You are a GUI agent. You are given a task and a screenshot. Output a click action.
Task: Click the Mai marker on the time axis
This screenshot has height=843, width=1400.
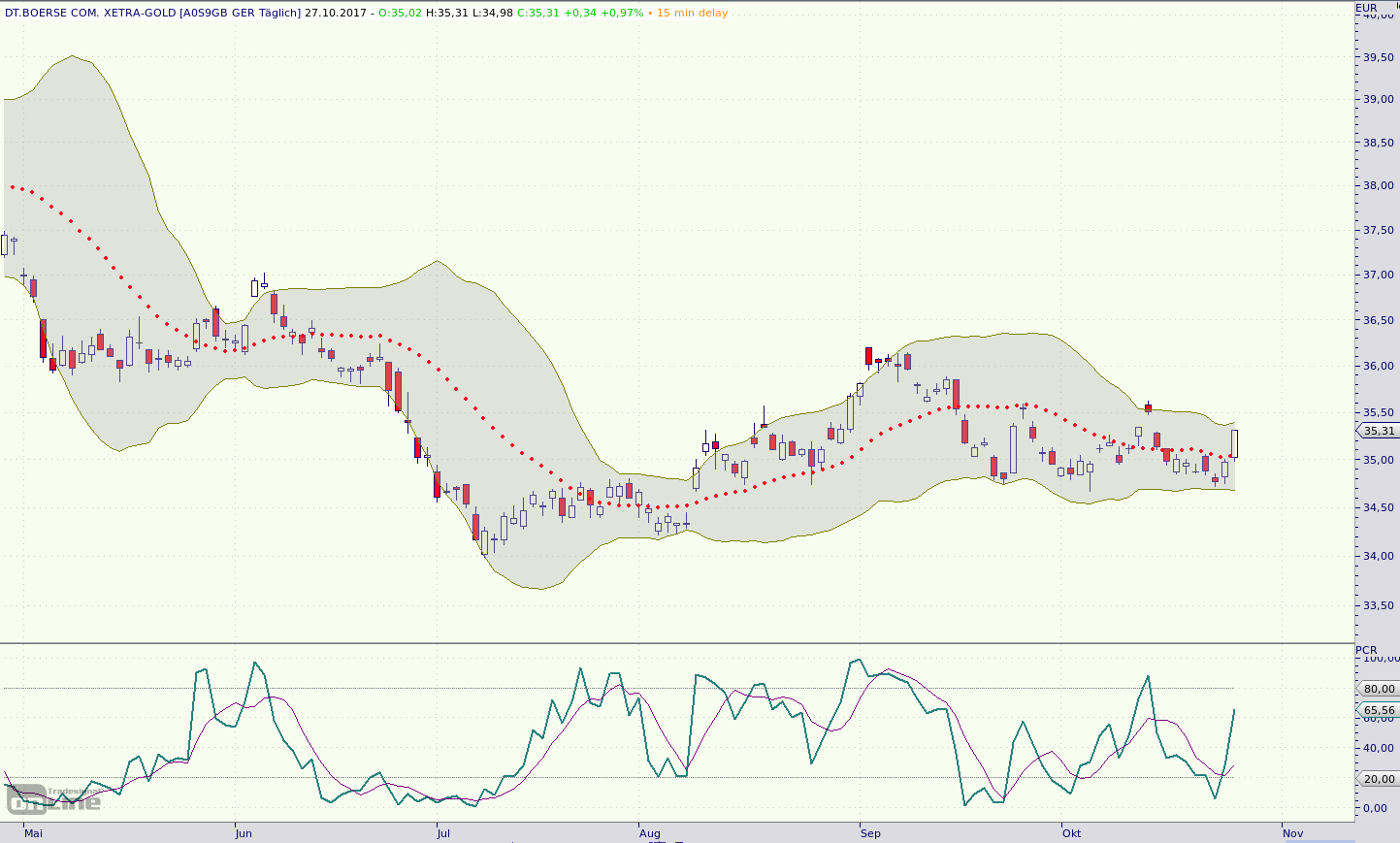[x=33, y=833]
